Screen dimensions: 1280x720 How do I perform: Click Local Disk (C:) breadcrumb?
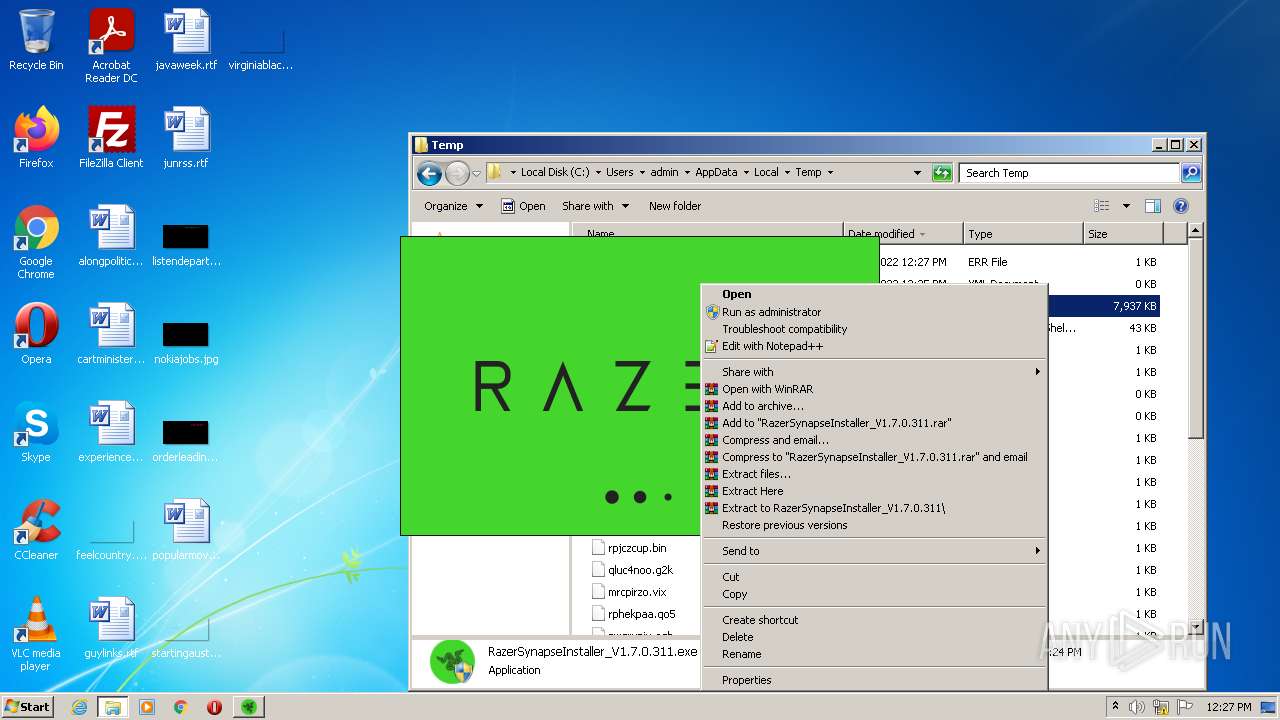click(x=556, y=173)
